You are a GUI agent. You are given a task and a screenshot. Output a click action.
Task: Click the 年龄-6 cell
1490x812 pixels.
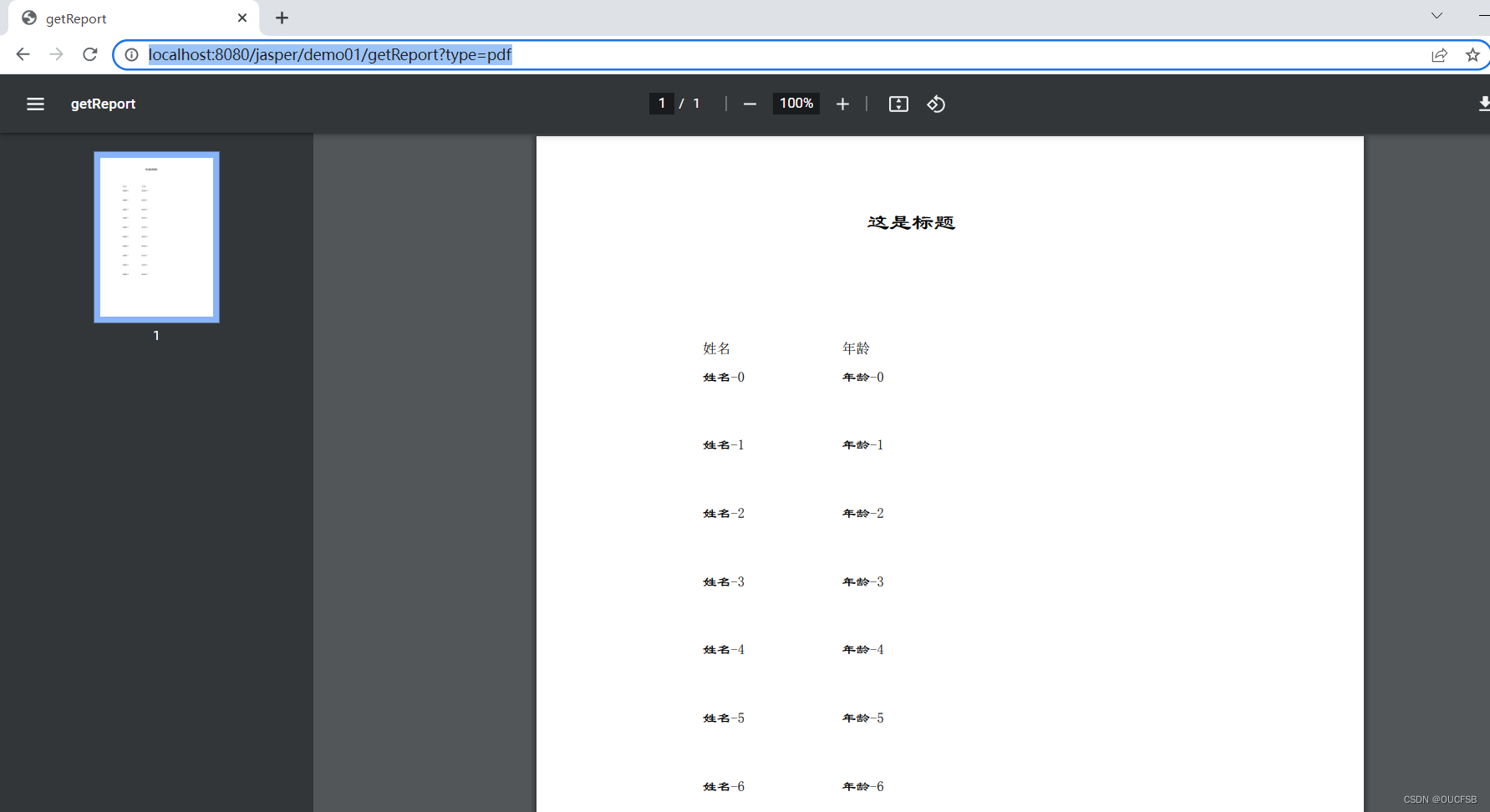[x=863, y=787]
